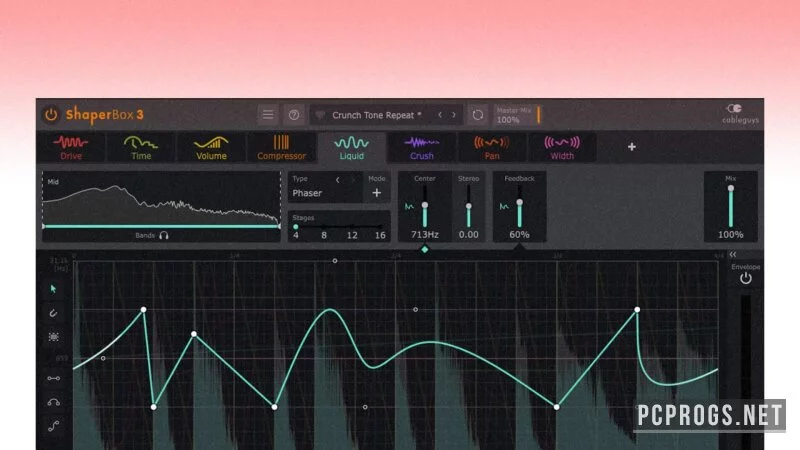Click the Feedback slider handle
Screen dimensions: 800x450
[519, 203]
